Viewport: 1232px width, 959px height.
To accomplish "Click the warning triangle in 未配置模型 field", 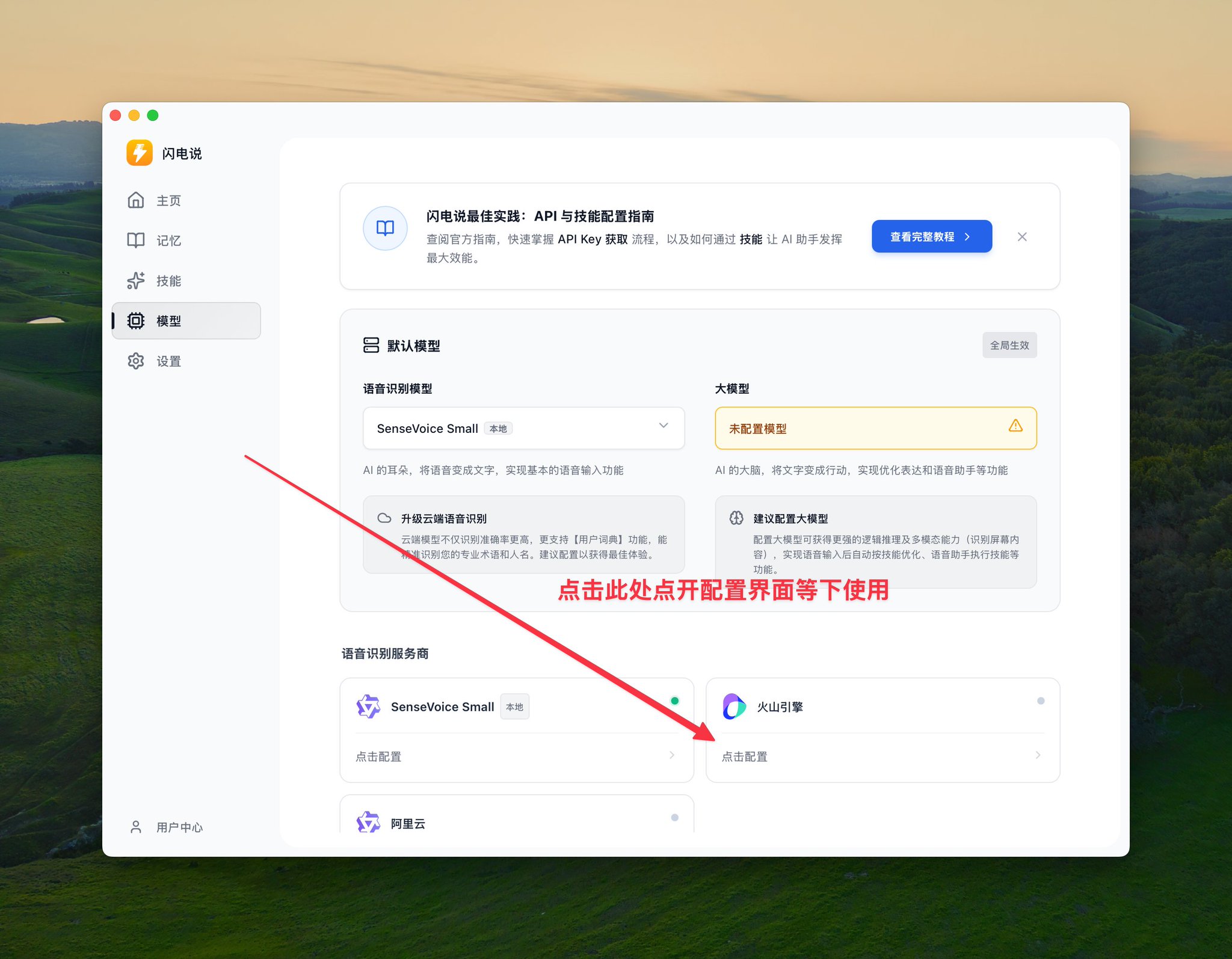I will pyautogui.click(x=1015, y=426).
